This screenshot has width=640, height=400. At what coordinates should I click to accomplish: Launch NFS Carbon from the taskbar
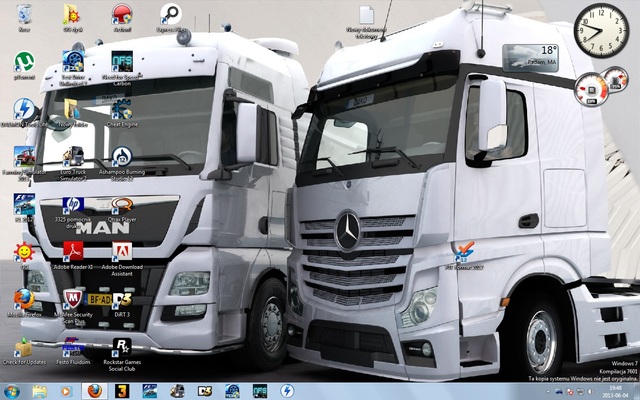point(260,391)
